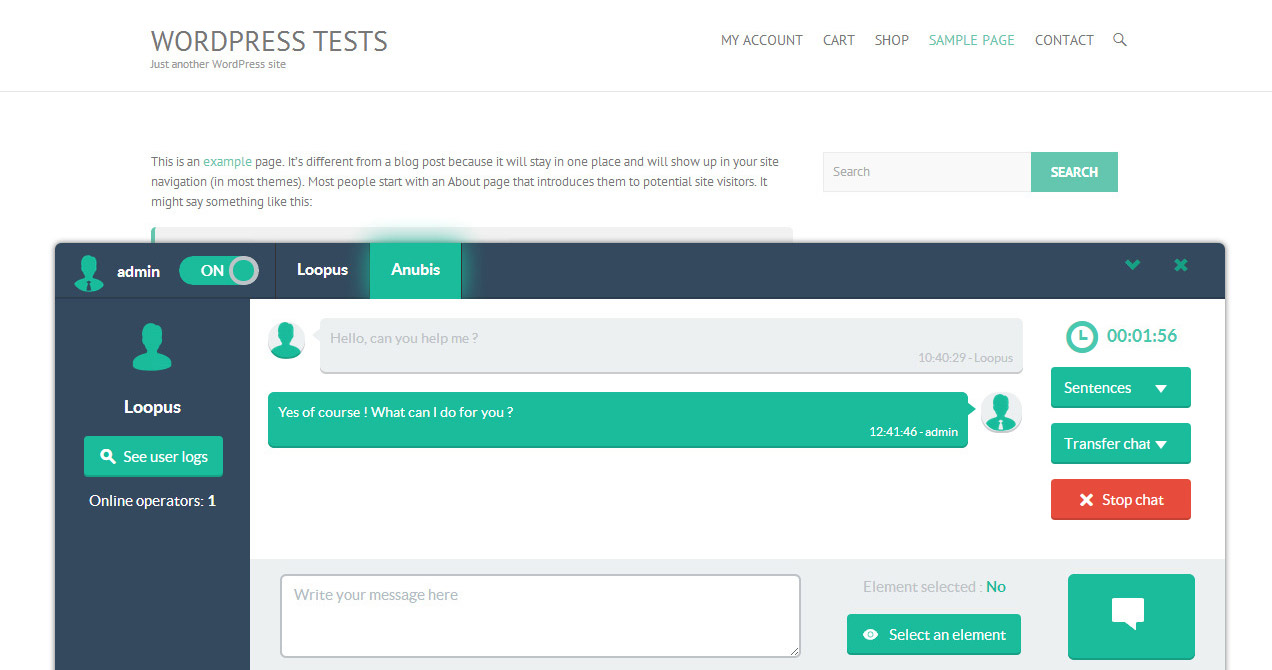Click the visitor avatar beside the Hello message
This screenshot has height=670, width=1272.
point(286,340)
